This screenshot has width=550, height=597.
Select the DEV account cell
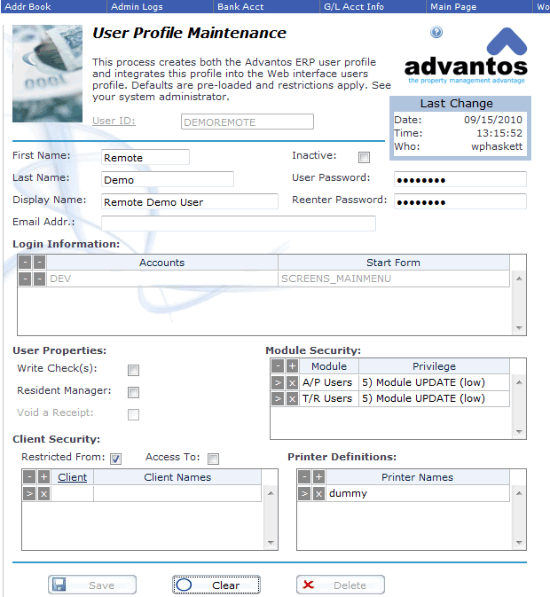click(162, 279)
